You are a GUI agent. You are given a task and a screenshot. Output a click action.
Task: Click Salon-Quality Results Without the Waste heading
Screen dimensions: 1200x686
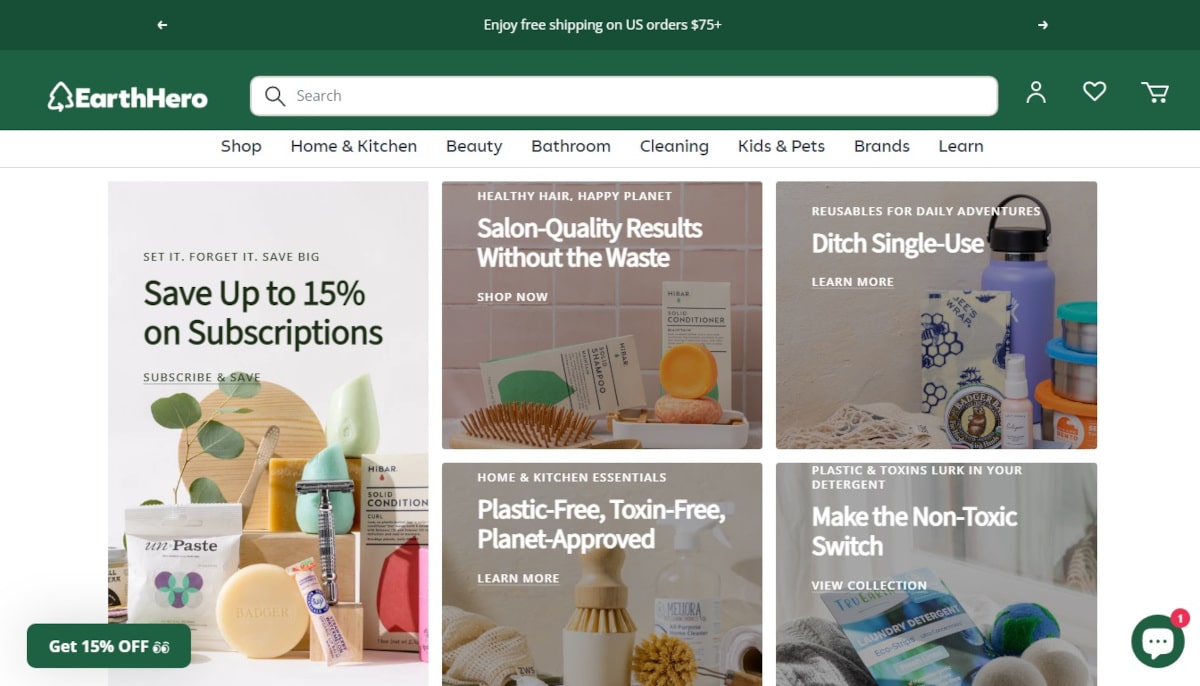pos(589,243)
